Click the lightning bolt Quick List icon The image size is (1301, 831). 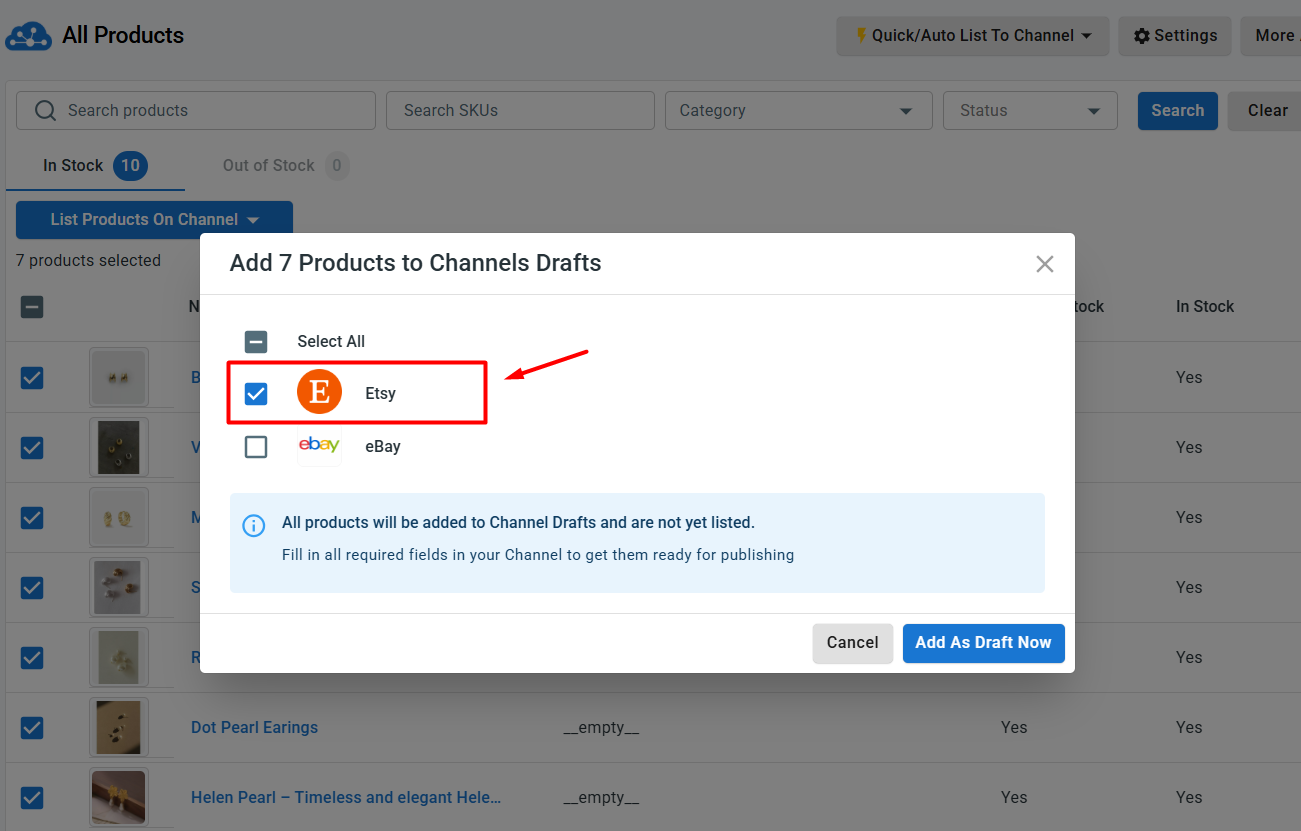pos(860,36)
